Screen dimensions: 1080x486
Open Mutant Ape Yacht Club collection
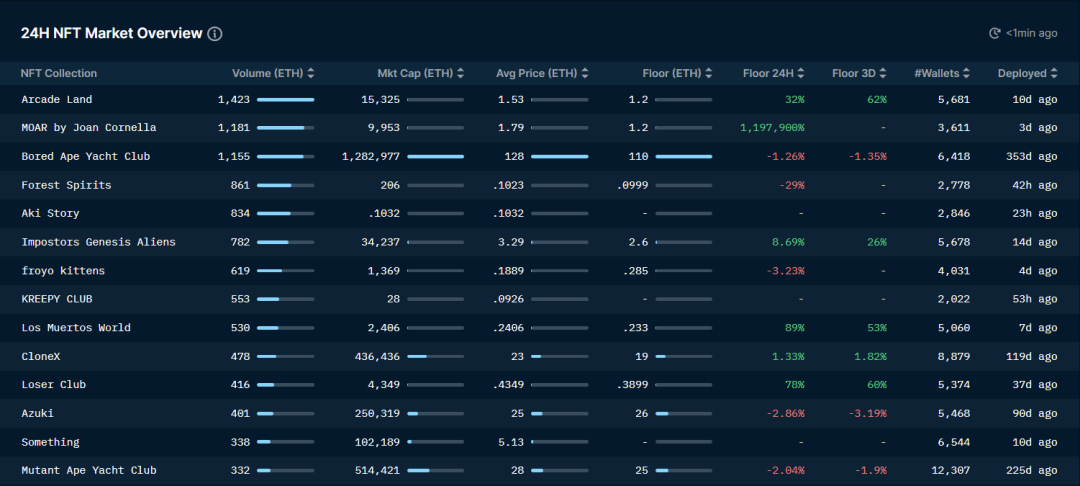point(89,471)
